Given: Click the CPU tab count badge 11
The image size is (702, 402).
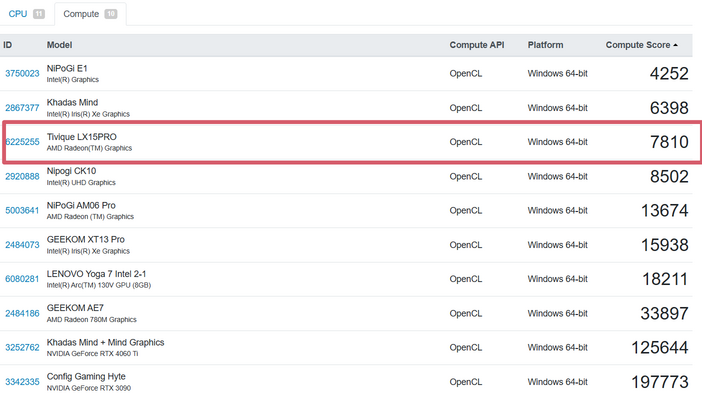Looking at the screenshot, I should click(x=39, y=14).
